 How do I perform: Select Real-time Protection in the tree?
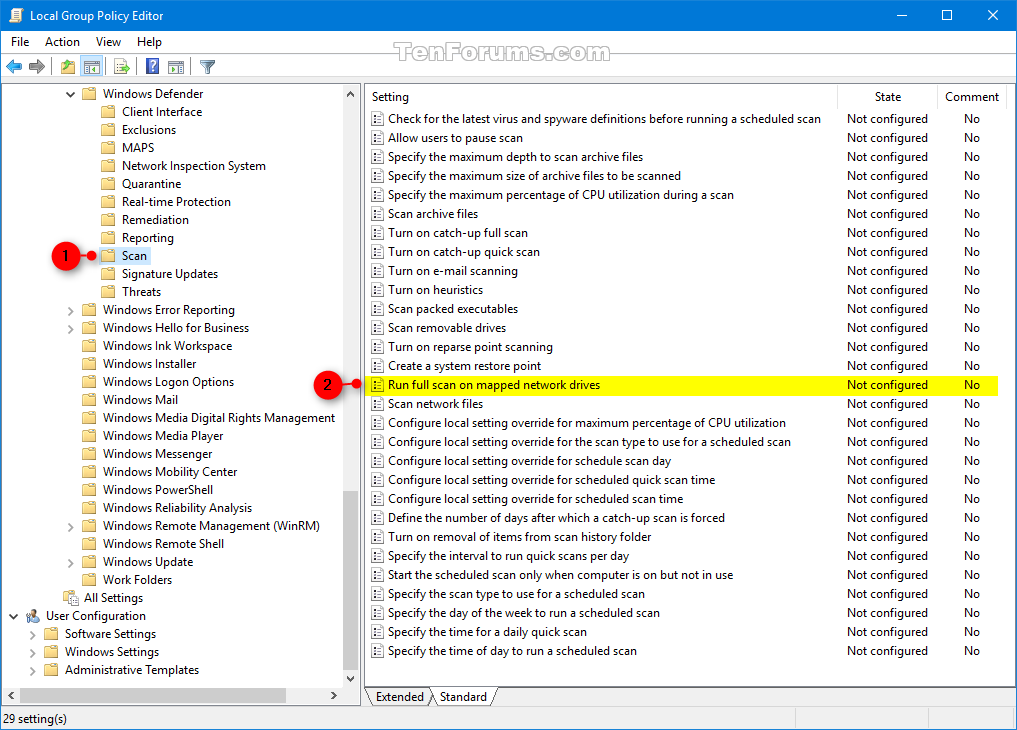(x=176, y=202)
